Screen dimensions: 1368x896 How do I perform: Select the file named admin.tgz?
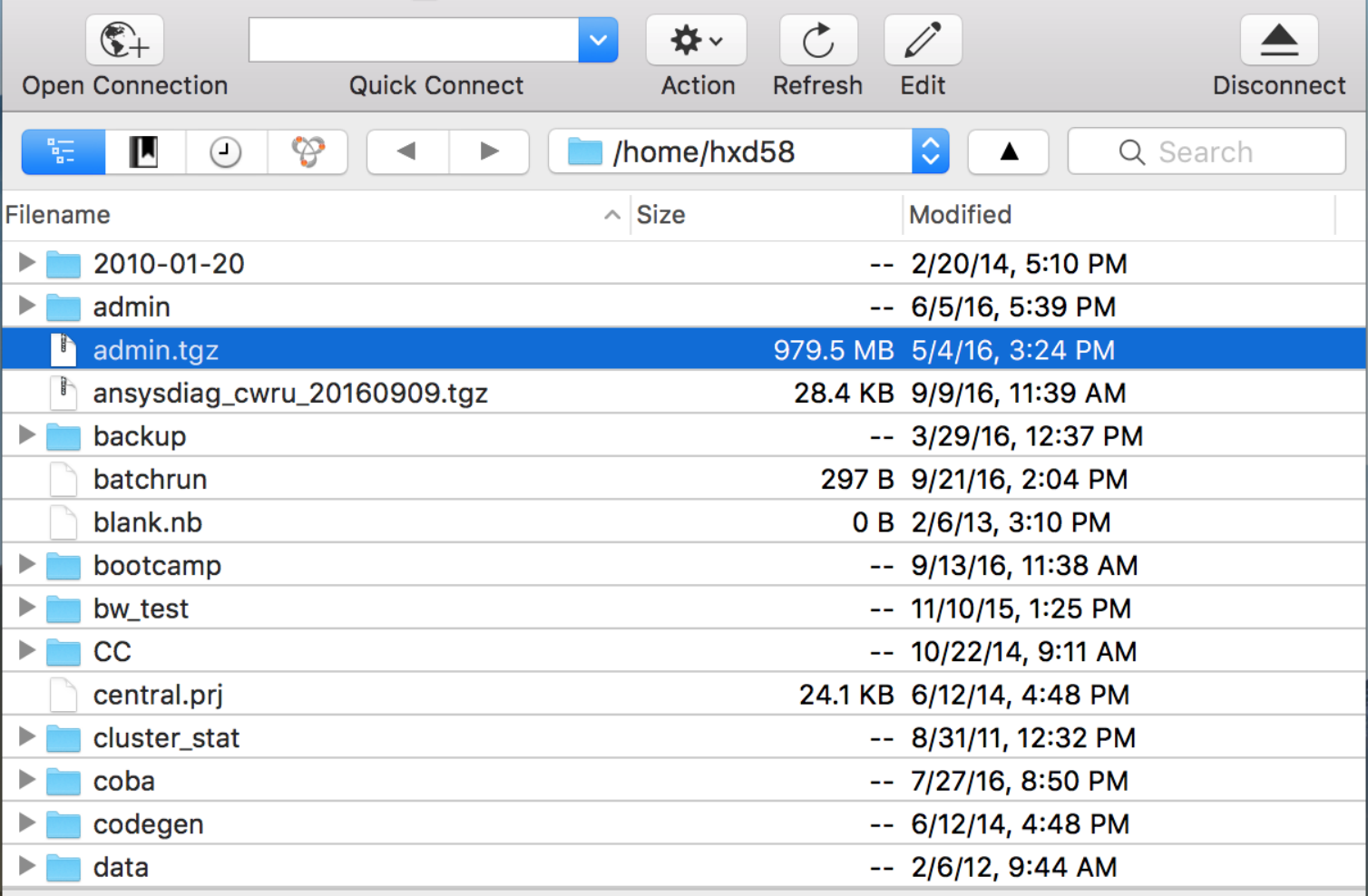[156, 350]
